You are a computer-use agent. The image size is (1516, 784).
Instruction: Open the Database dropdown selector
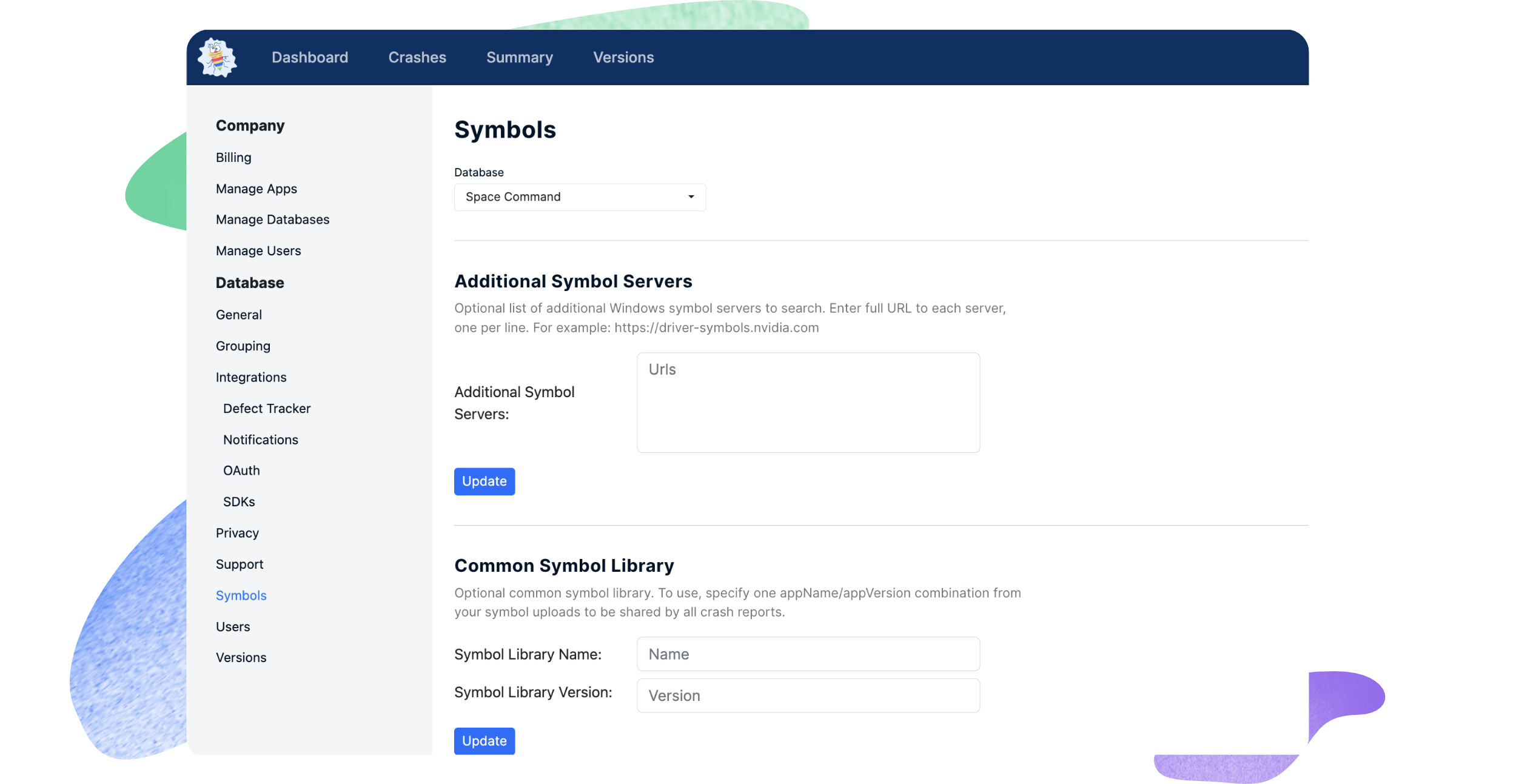[579, 196]
